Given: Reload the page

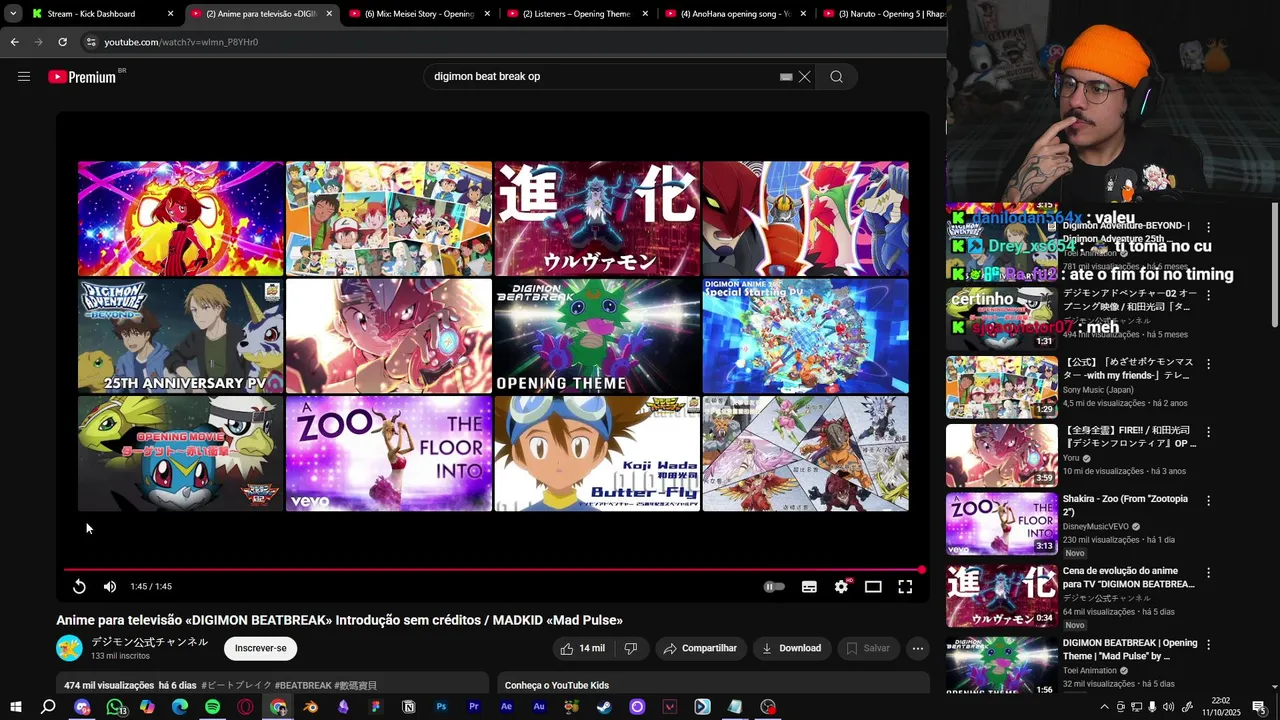Looking at the screenshot, I should click(x=62, y=42).
